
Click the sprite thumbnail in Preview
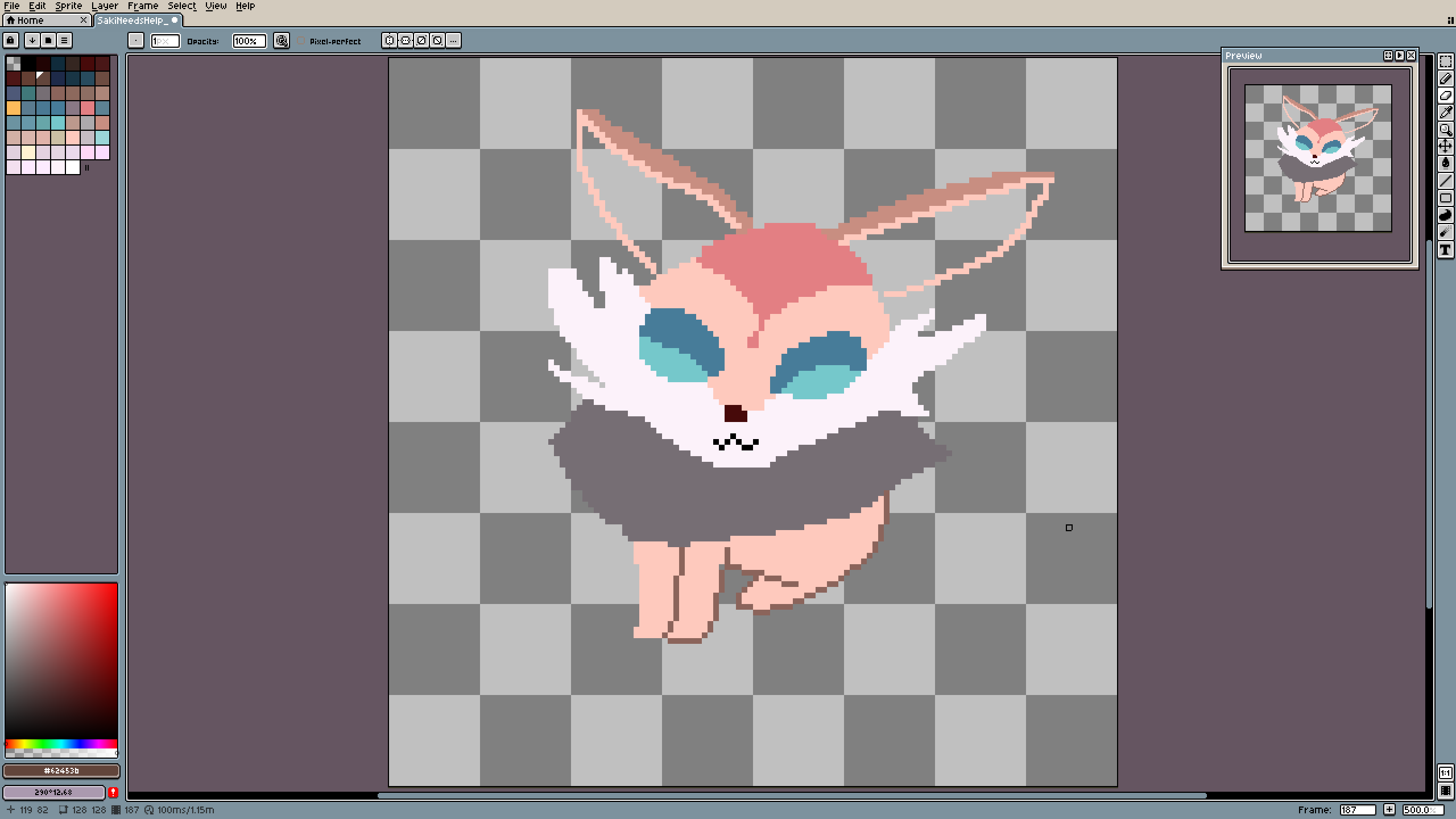tap(1318, 158)
